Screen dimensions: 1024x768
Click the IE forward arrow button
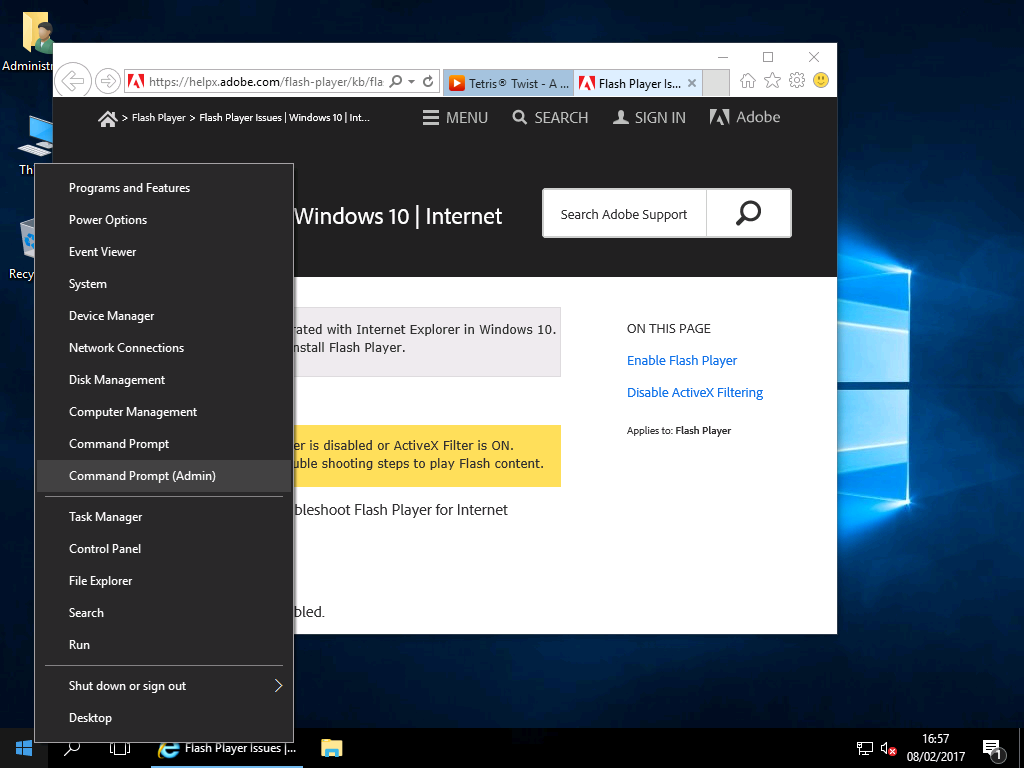(x=107, y=82)
